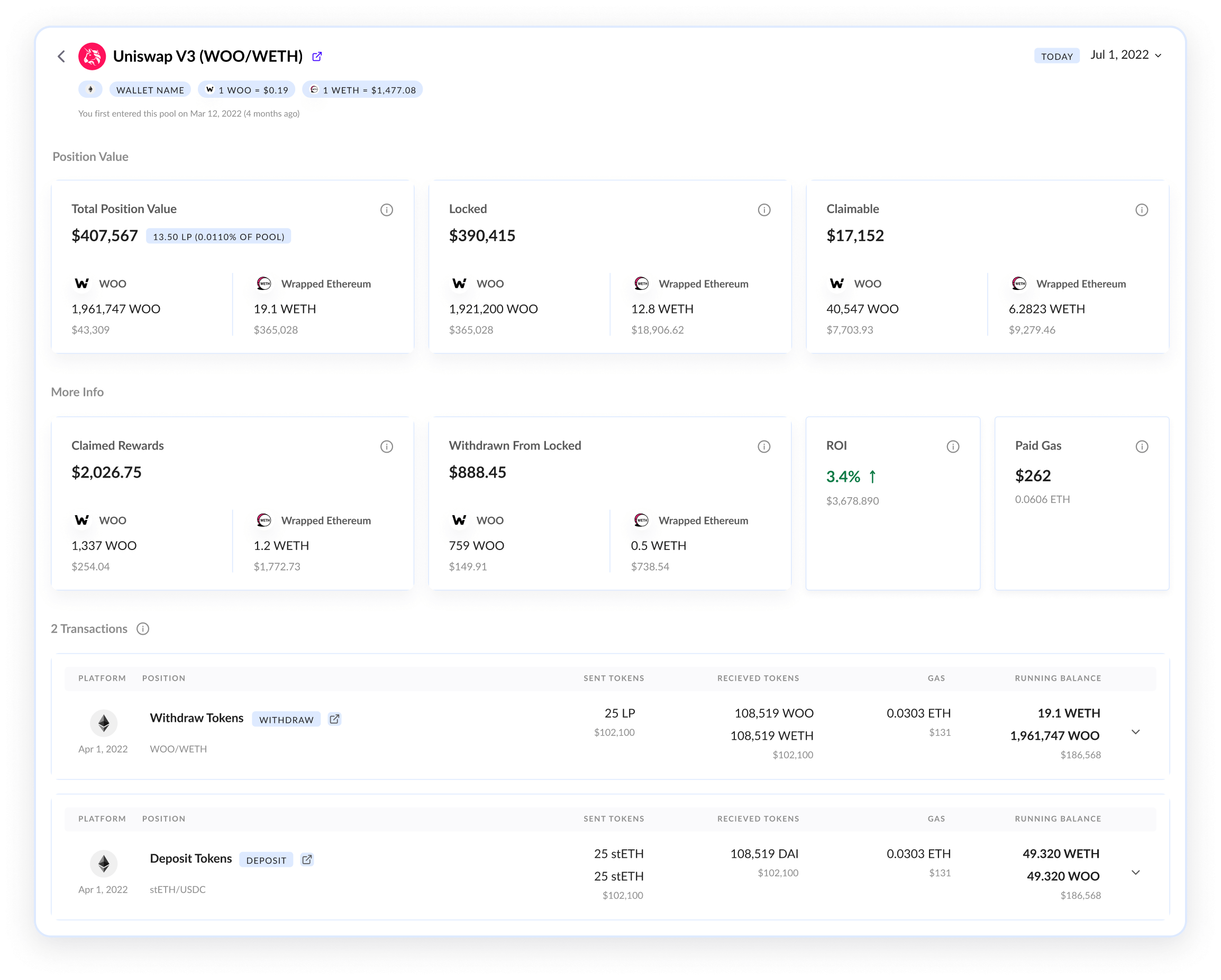Screen dimensions: 1221x980
Task: Click the $407,567 total value
Action: 105,235
